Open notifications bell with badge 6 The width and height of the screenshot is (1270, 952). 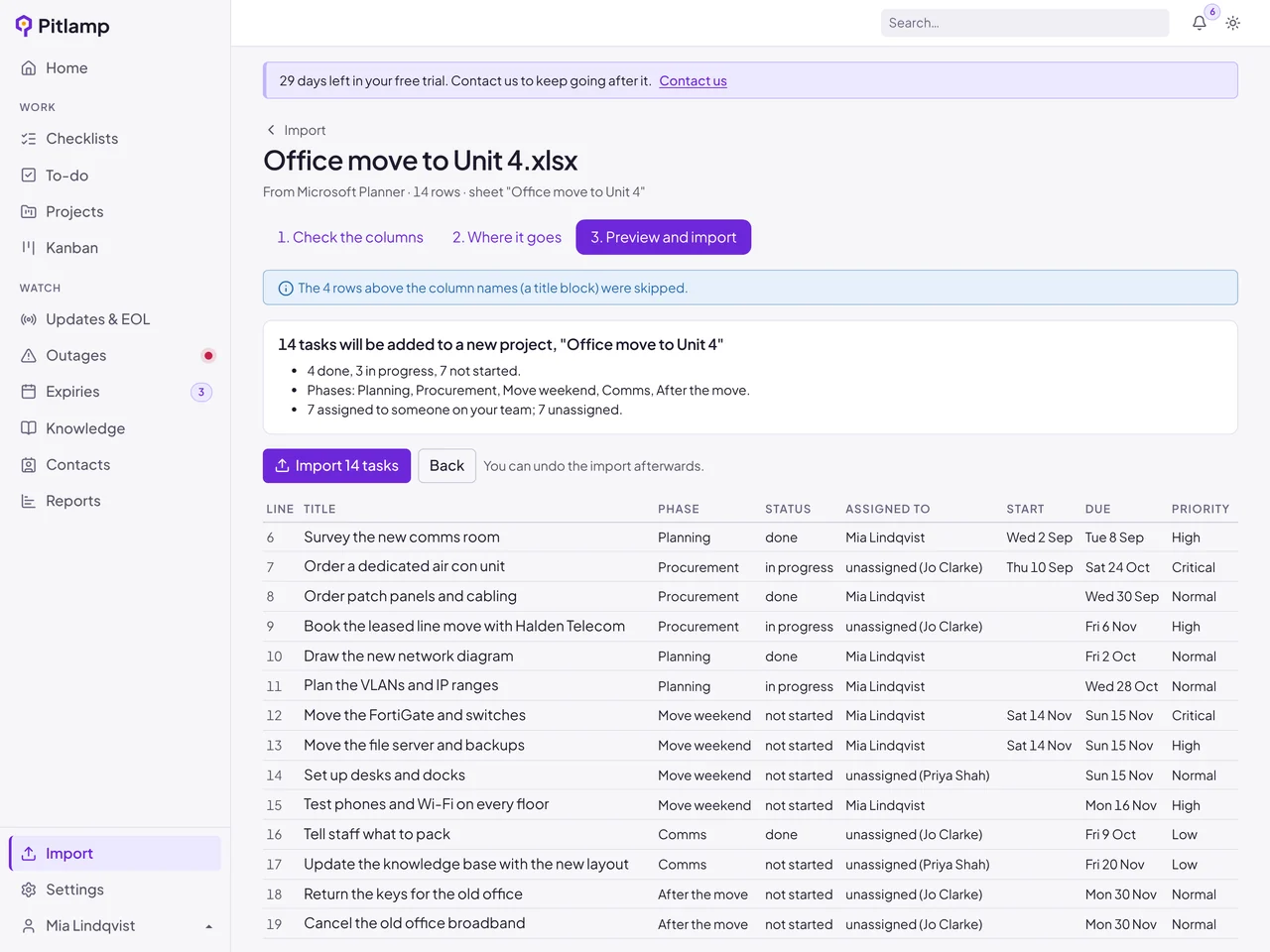point(1200,22)
